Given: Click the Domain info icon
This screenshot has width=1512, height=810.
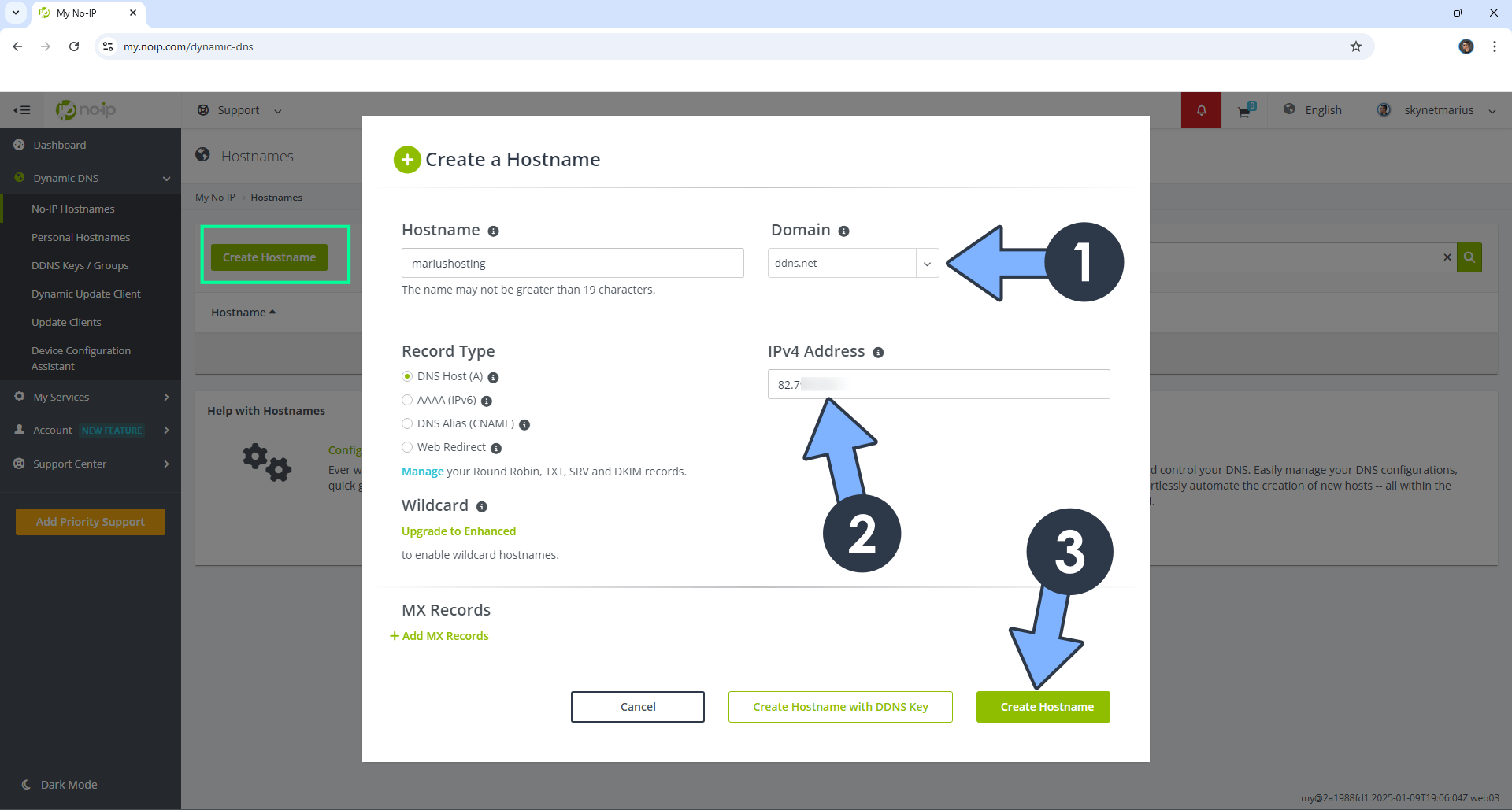Looking at the screenshot, I should click(x=843, y=231).
